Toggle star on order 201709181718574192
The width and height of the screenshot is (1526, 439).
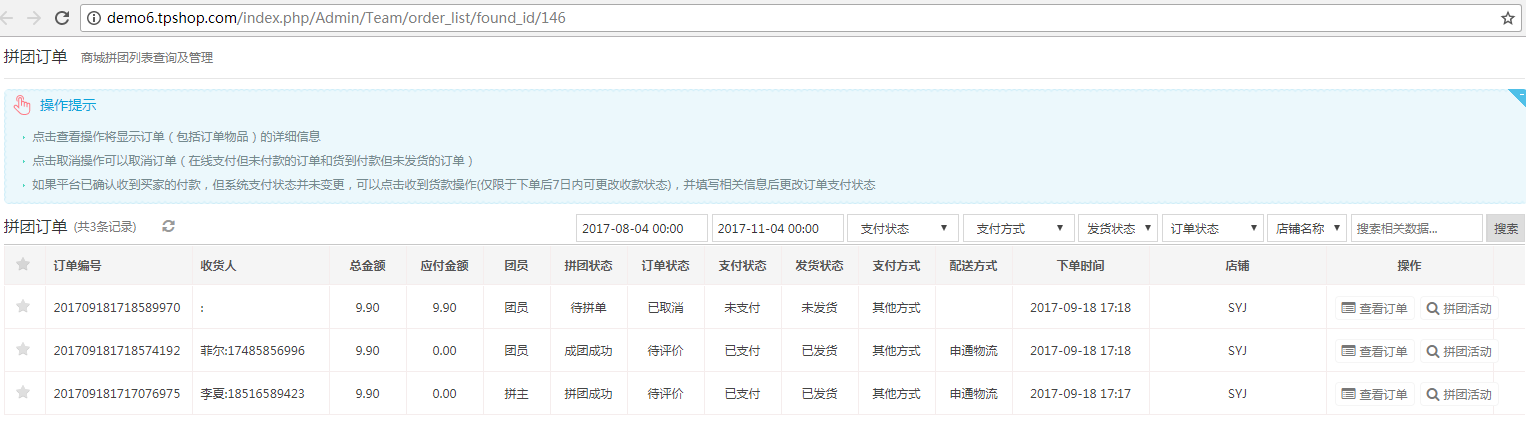tap(23, 351)
